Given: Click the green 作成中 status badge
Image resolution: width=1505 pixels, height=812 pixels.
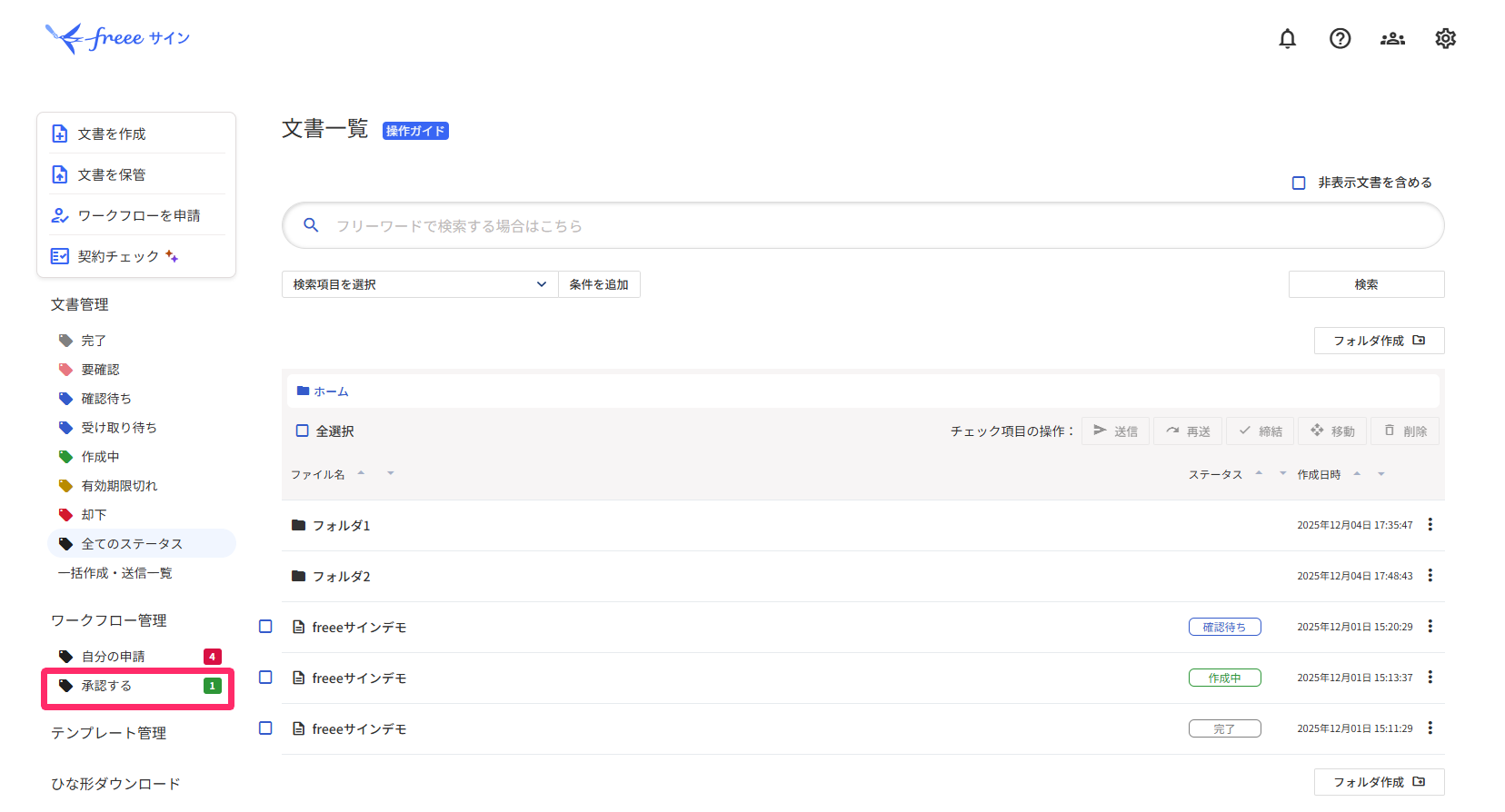Looking at the screenshot, I should pyautogui.click(x=1224, y=678).
